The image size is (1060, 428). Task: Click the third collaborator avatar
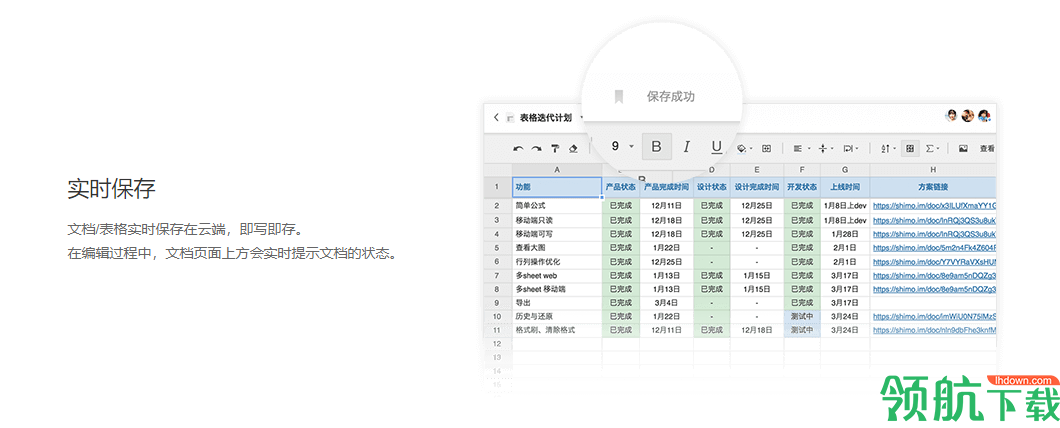coord(984,116)
